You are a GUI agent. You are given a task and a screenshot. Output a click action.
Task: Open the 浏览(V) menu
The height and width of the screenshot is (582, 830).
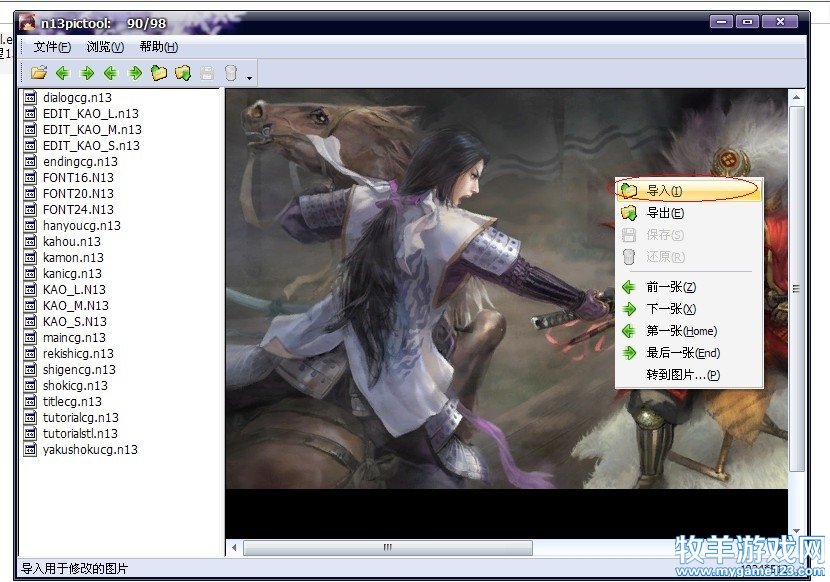[105, 47]
